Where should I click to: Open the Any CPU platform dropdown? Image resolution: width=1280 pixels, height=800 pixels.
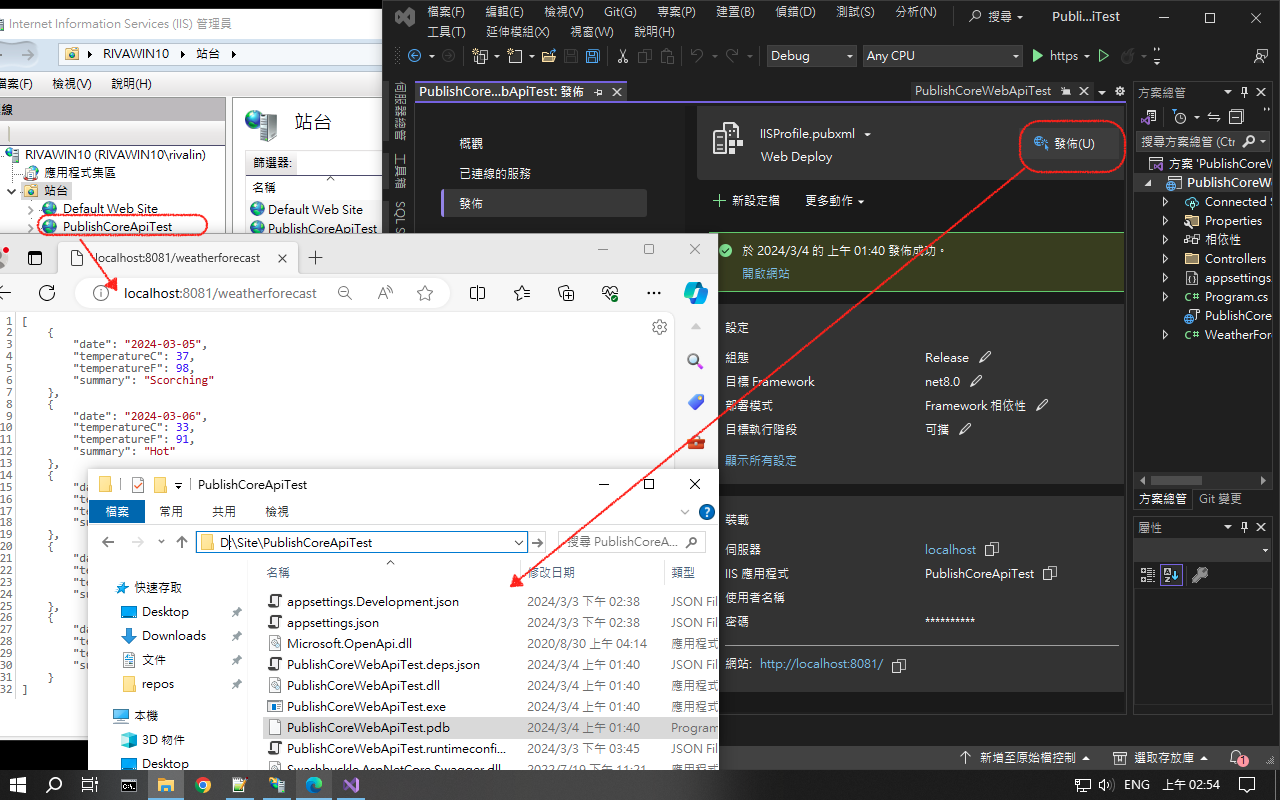pos(940,55)
